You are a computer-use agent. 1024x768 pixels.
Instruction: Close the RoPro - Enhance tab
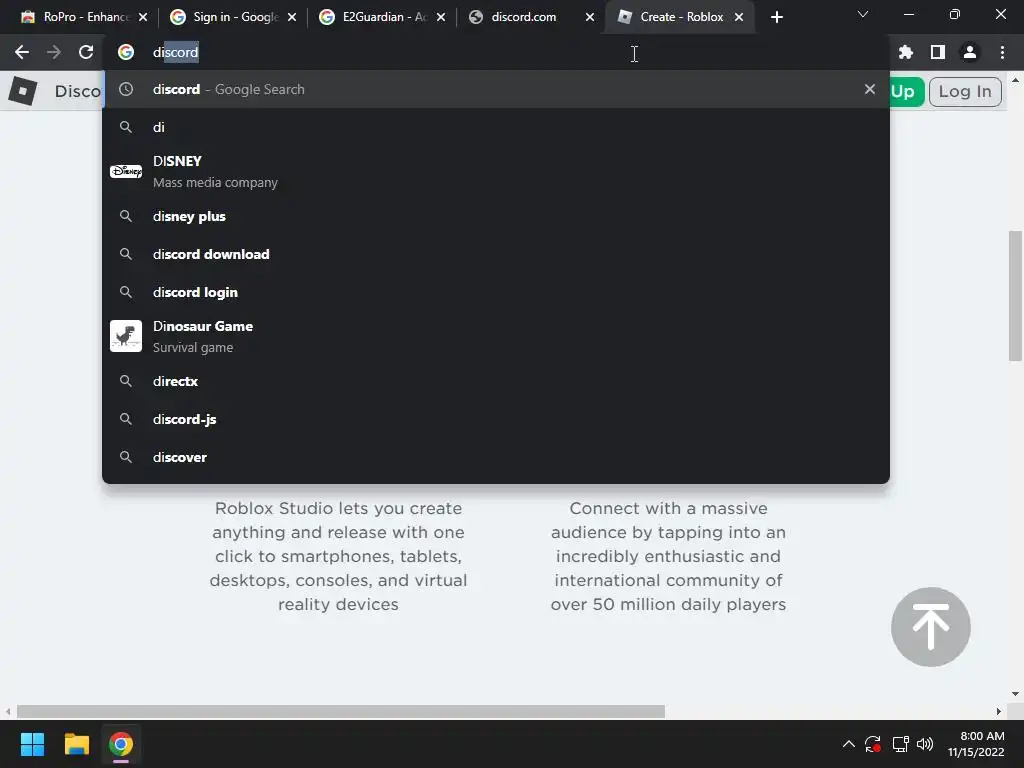143,17
